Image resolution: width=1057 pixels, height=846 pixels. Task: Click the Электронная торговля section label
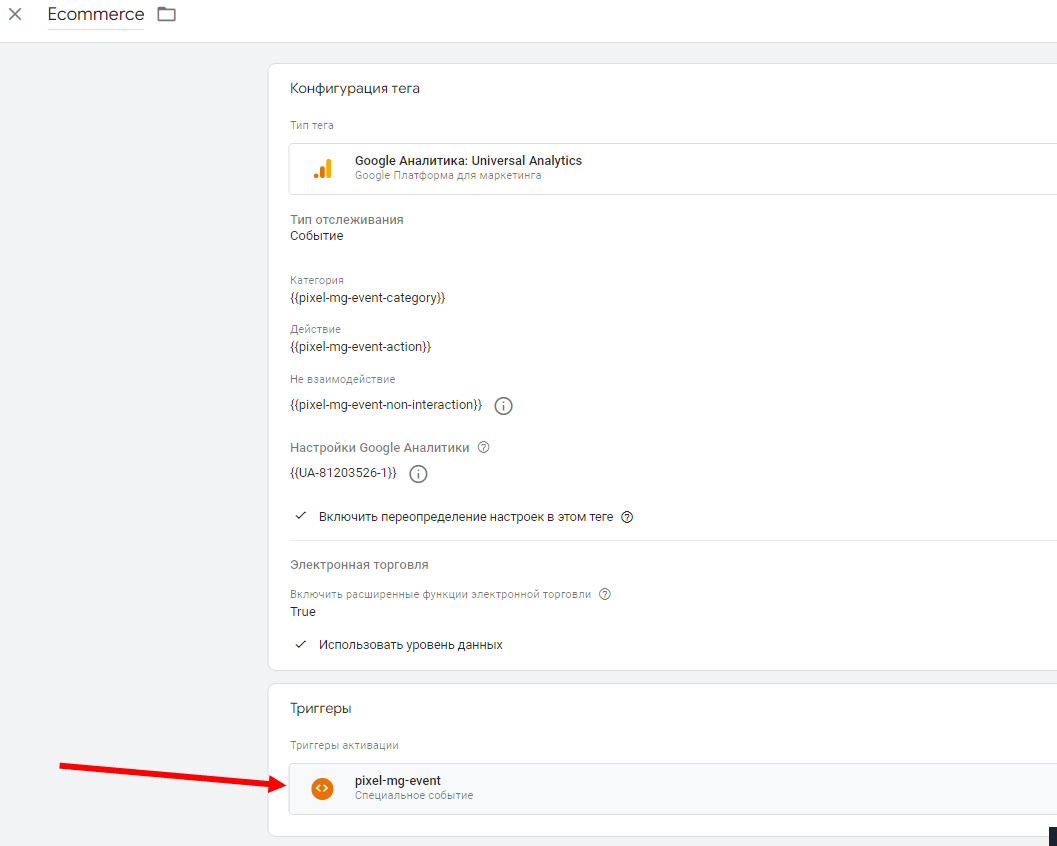(359, 565)
